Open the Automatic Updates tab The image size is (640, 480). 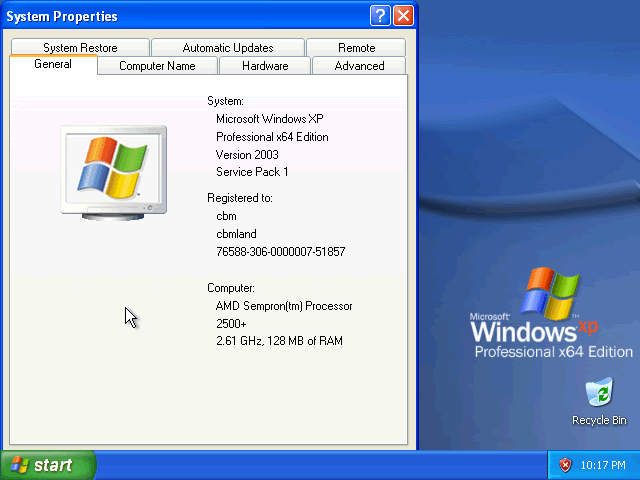pyautogui.click(x=228, y=47)
